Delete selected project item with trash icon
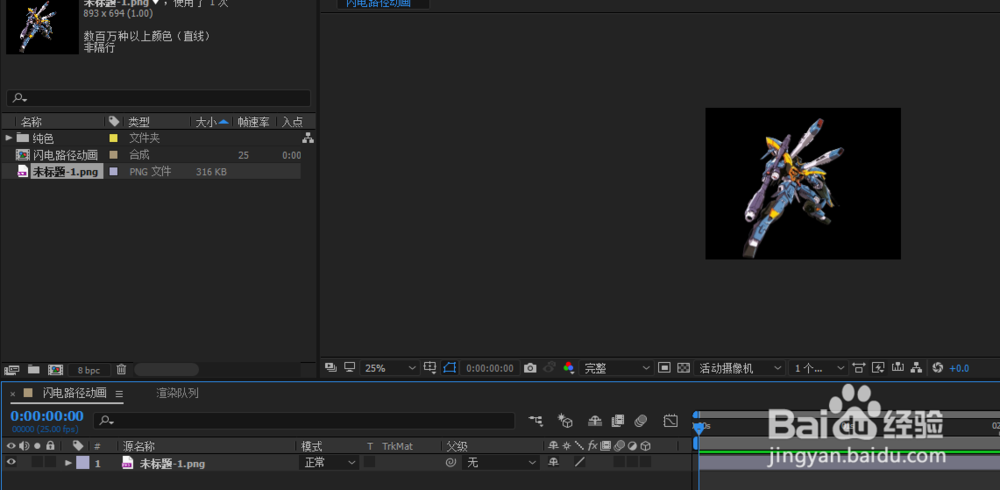This screenshot has height=490, width=1000. click(121, 369)
